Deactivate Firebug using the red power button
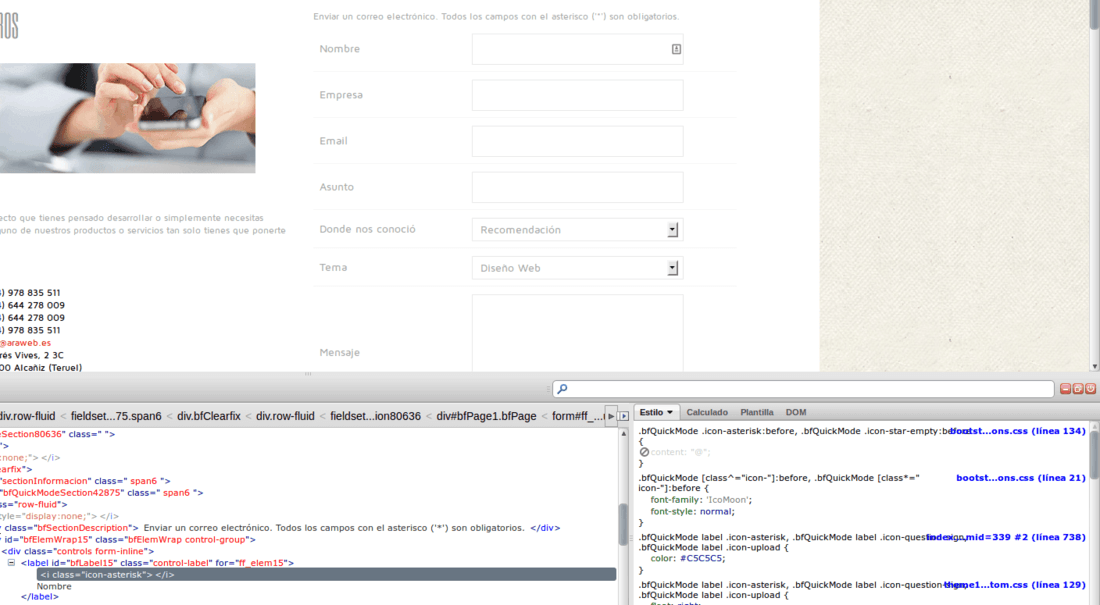This screenshot has height=605, width=1100. [x=1090, y=389]
